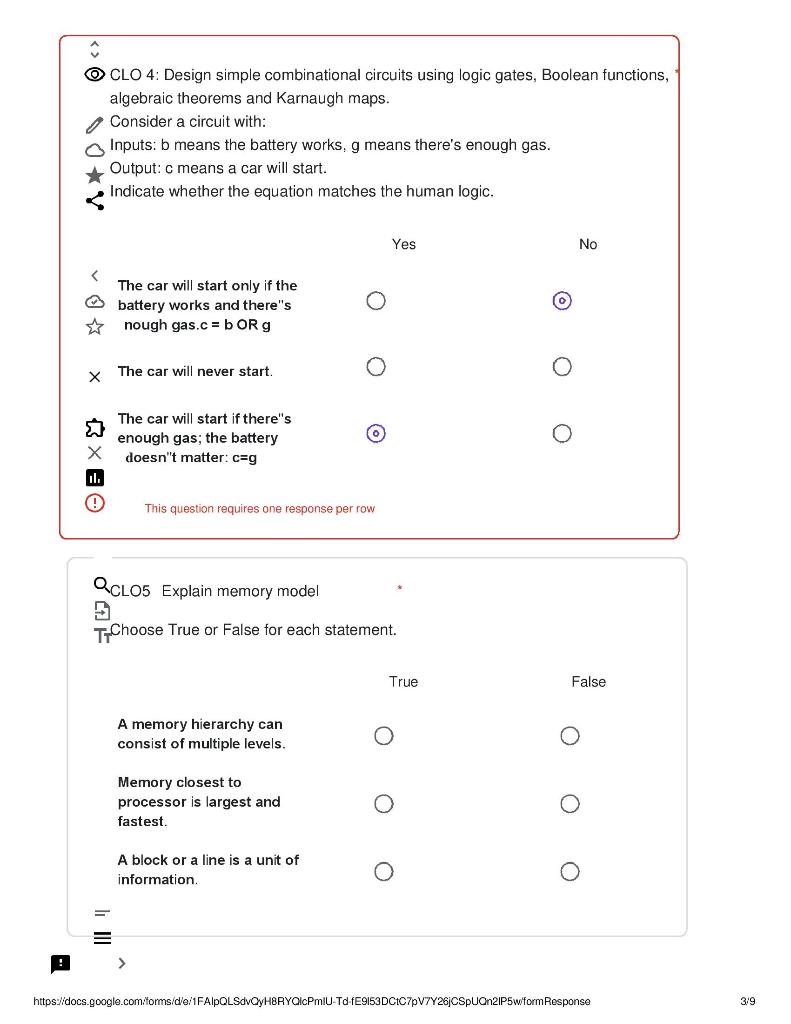
Task: Click the bar chart icon near the bottom row
Action: point(95,477)
